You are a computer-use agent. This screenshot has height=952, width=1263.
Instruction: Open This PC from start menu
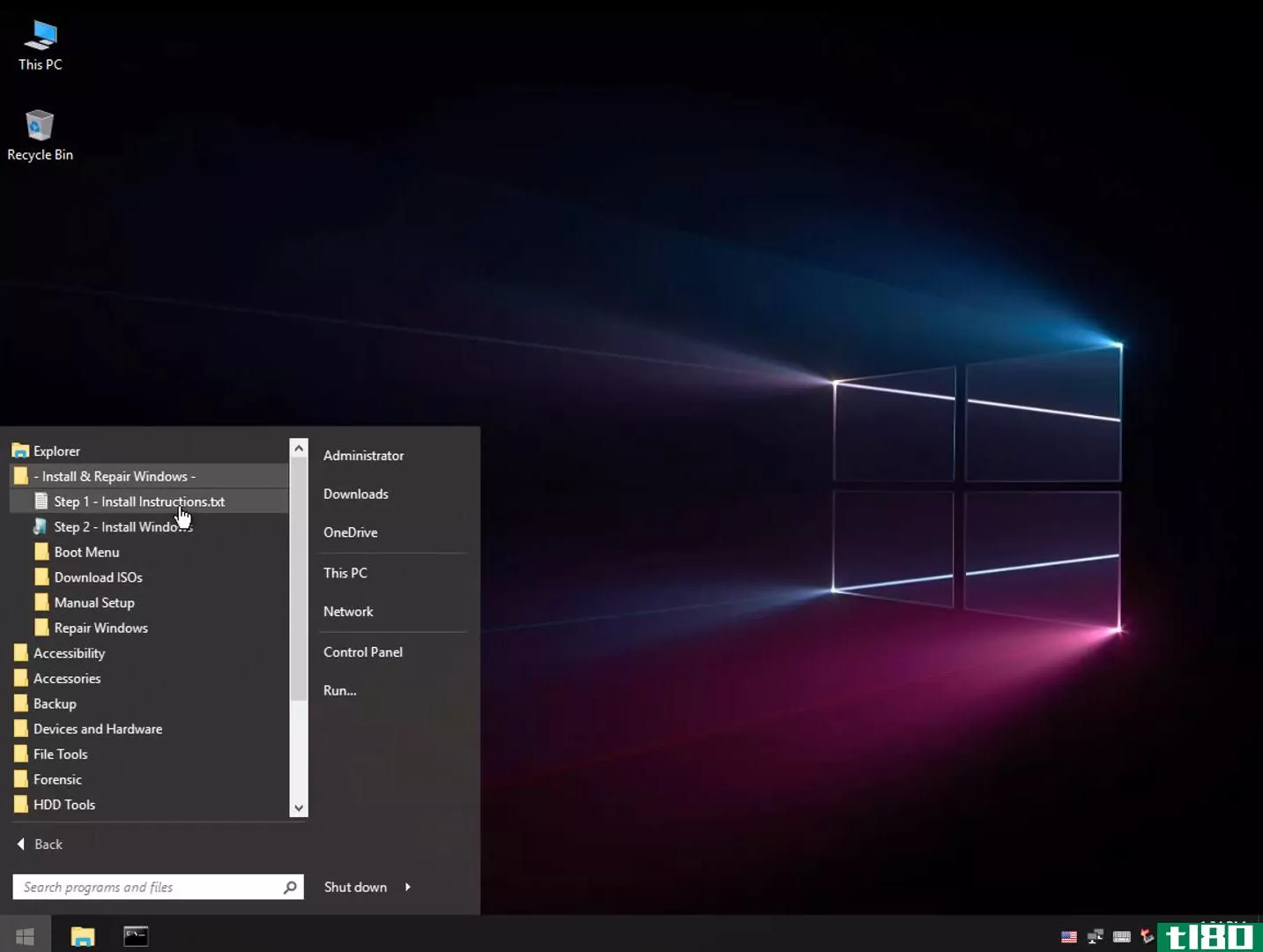coord(345,573)
